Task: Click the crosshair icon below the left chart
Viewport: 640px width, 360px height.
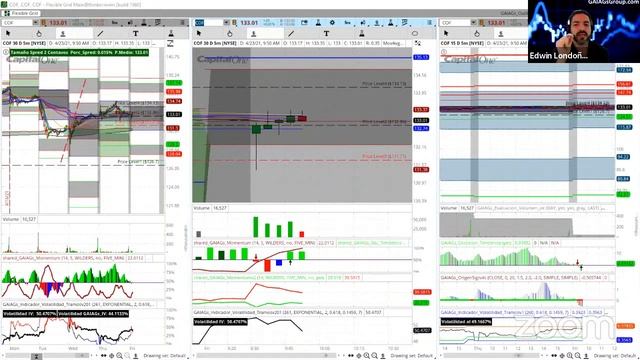Action: [111, 356]
